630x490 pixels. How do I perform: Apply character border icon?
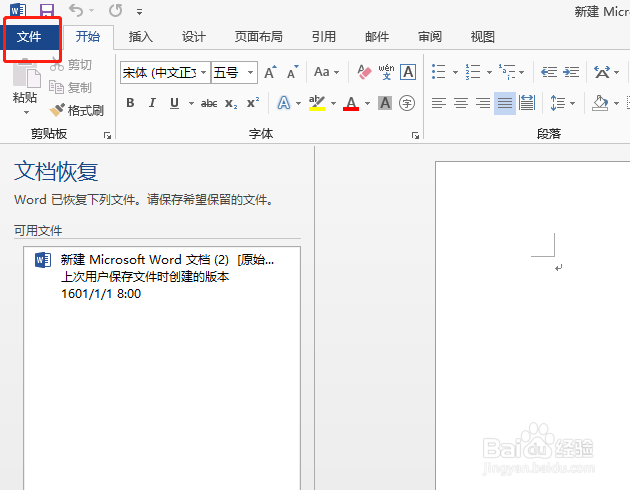408,72
